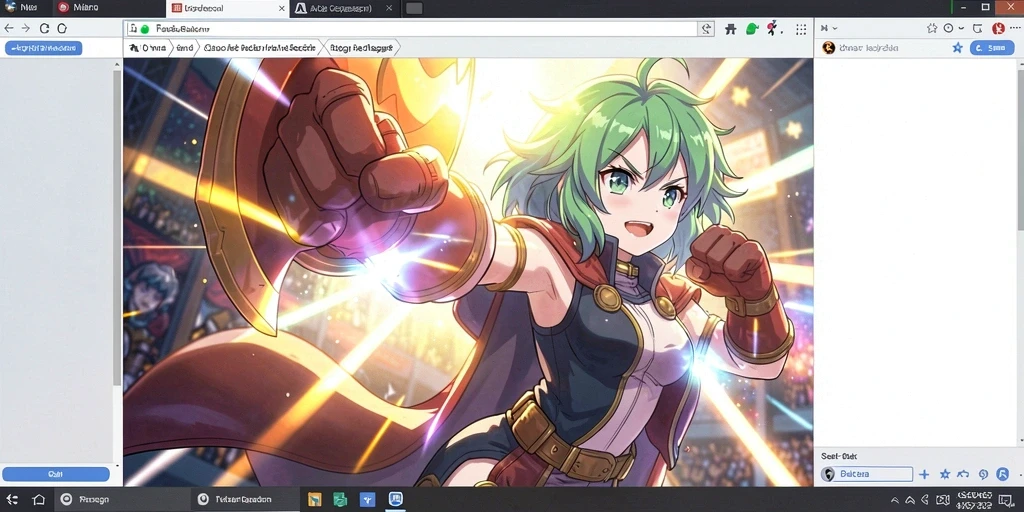Viewport: 1024px width, 512px height.
Task: Click the reply arrow icon in chat bar
Action: click(x=963, y=475)
